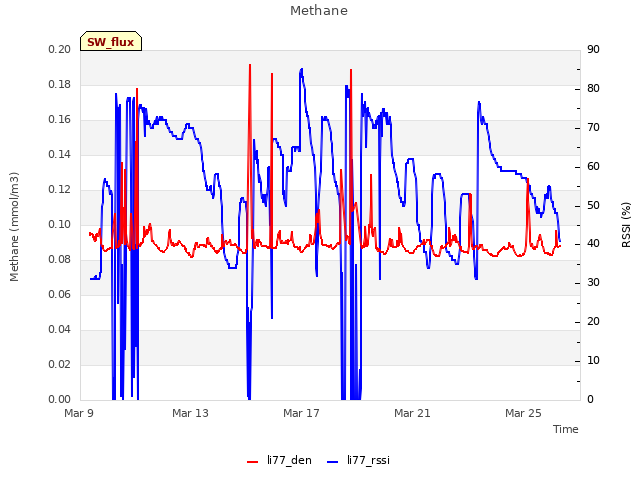
Task: Click the 0.14 left axis value
Action: pyautogui.click(x=60, y=154)
